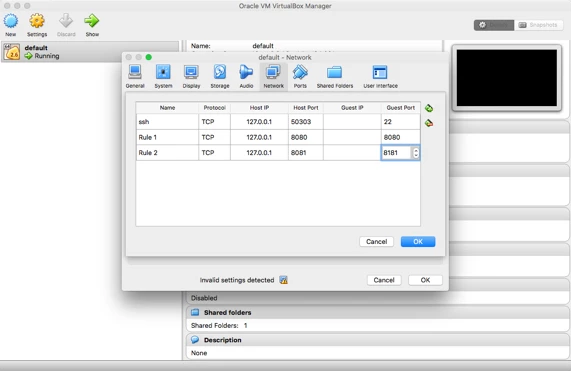Click OK in default settings window
This screenshot has height=371, width=571.
tap(425, 280)
